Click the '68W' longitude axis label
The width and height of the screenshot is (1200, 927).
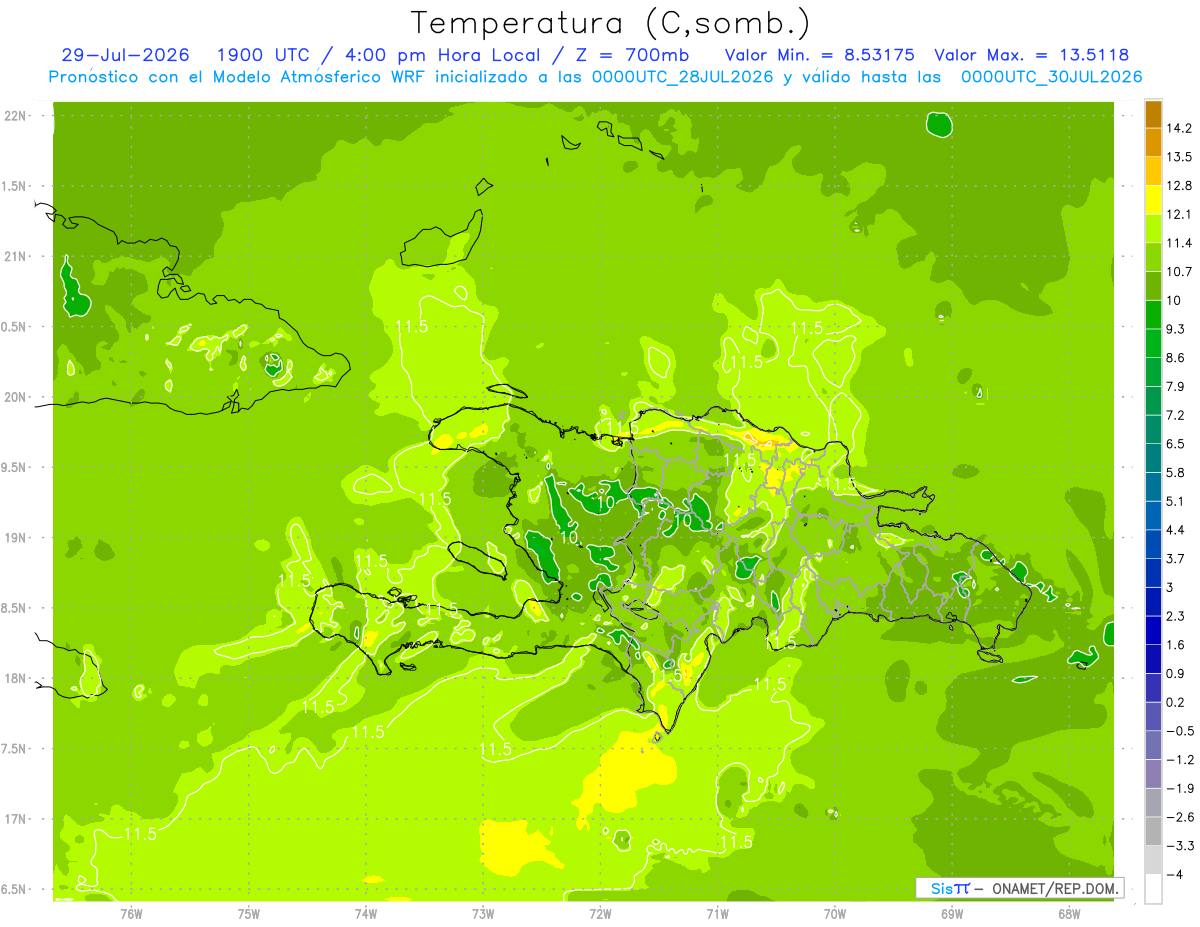[x=1069, y=913]
